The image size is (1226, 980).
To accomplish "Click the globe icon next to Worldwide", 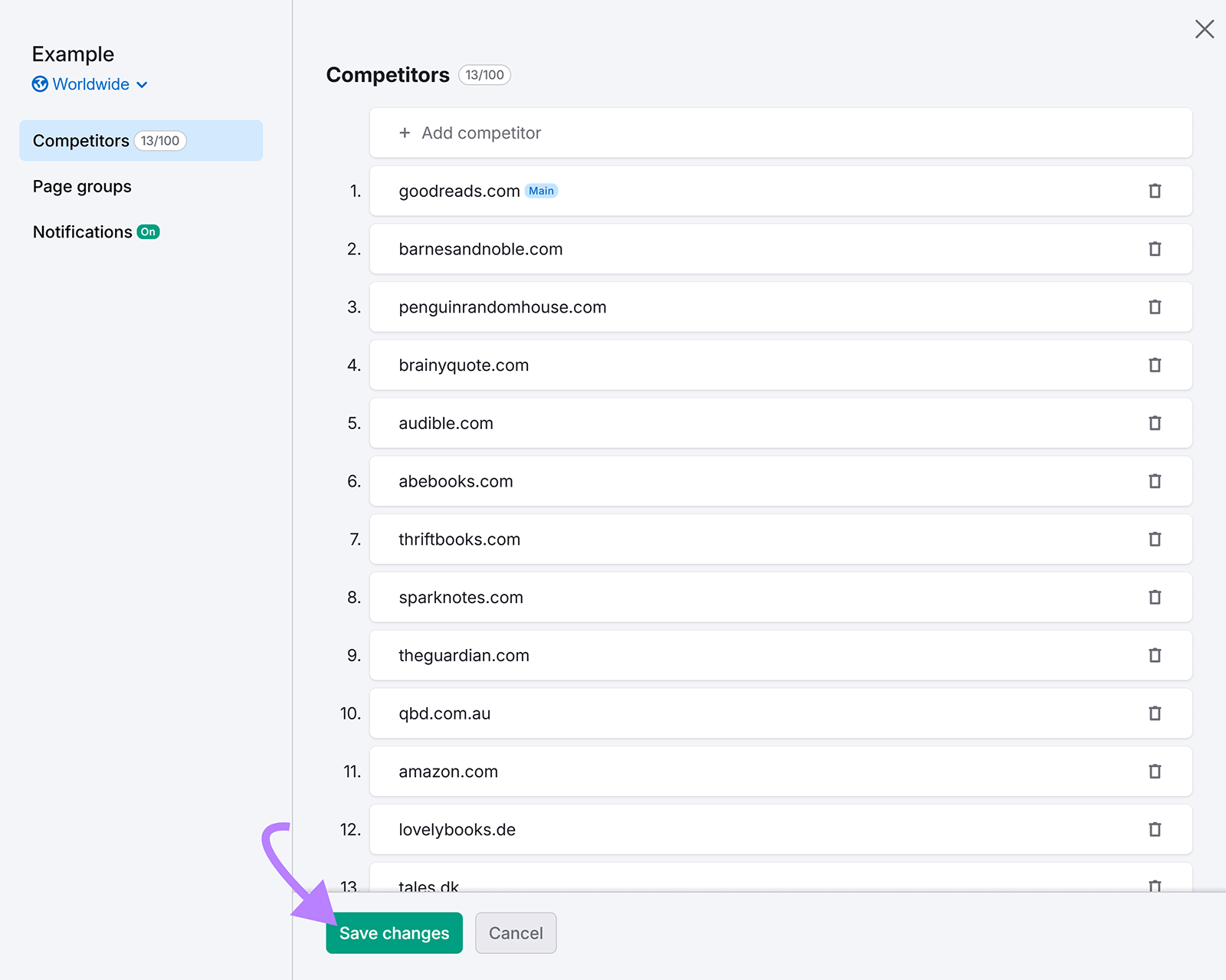I will coord(39,84).
